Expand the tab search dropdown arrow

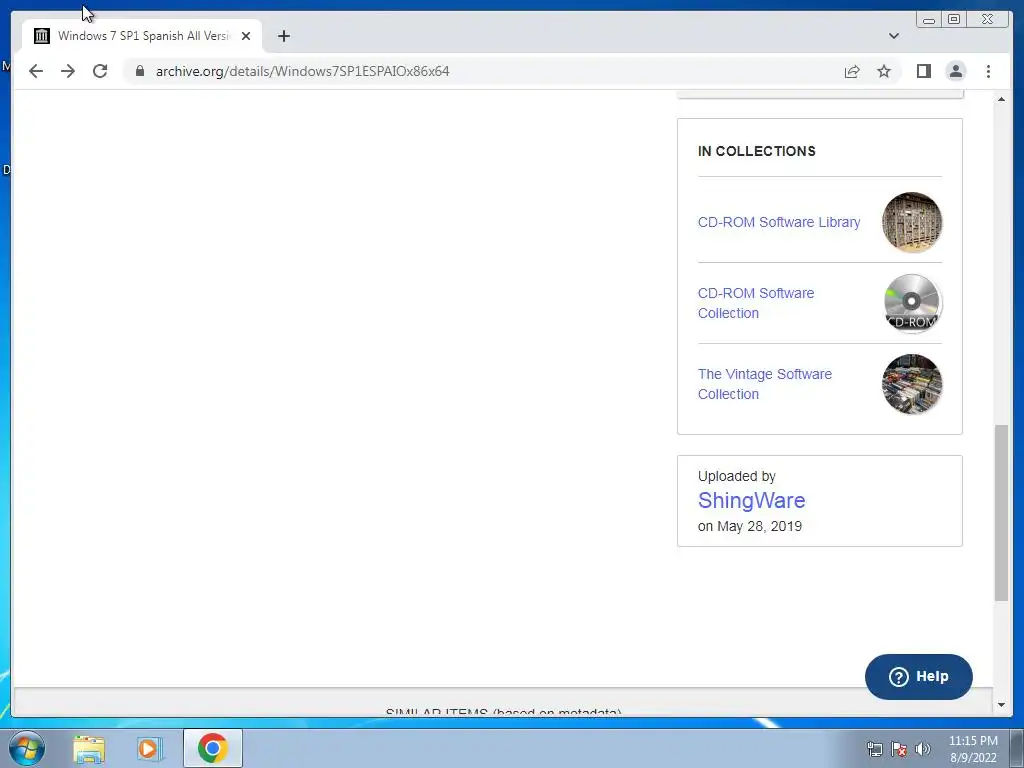pos(894,36)
